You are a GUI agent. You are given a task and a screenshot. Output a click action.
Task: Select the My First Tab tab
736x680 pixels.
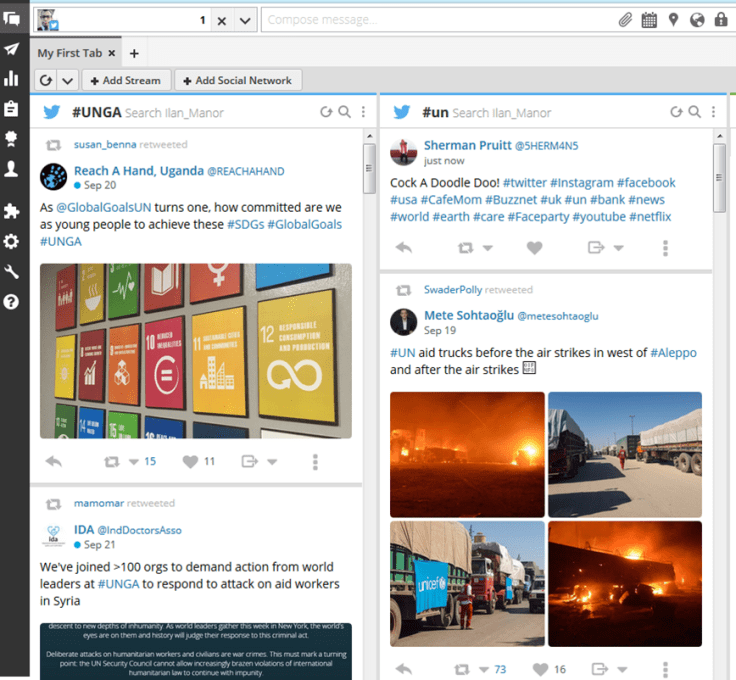[x=70, y=53]
